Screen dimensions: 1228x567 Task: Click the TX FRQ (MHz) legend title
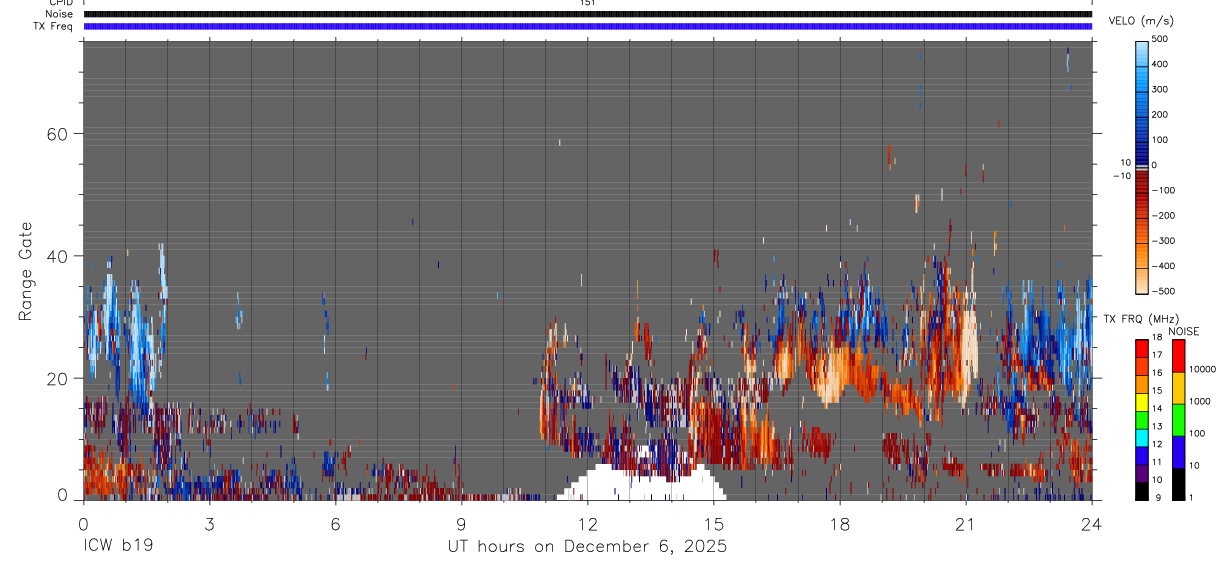pyautogui.click(x=1140, y=318)
